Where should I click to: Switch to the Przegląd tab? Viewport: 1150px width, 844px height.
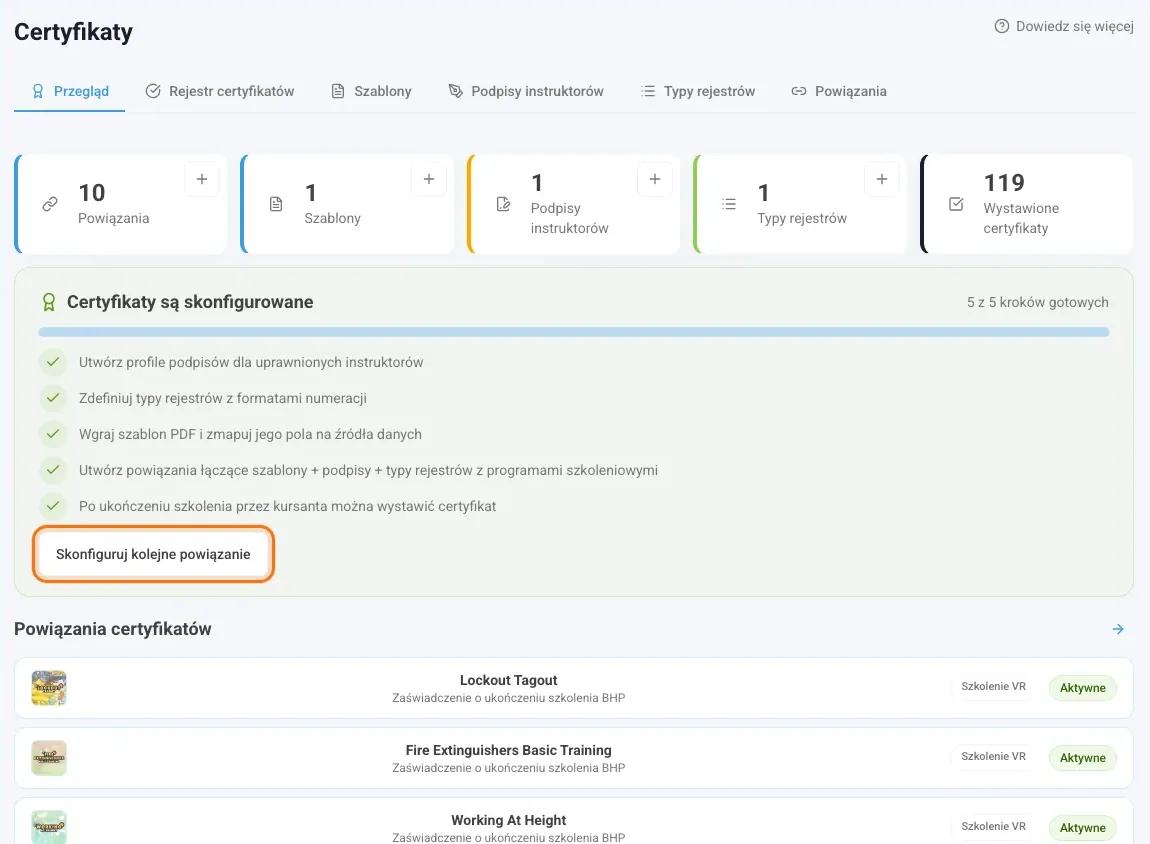pos(70,92)
